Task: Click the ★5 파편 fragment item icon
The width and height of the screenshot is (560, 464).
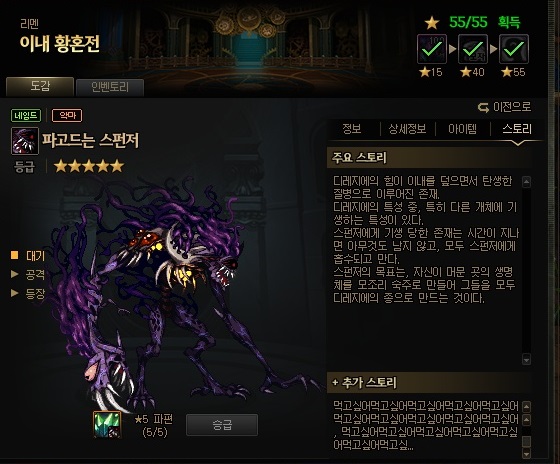Action: [x=107, y=424]
